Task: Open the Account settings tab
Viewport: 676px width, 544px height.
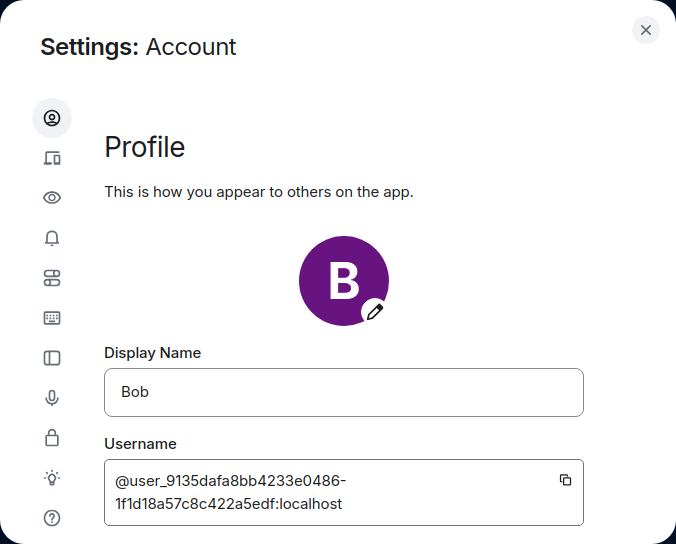Action: click(52, 118)
